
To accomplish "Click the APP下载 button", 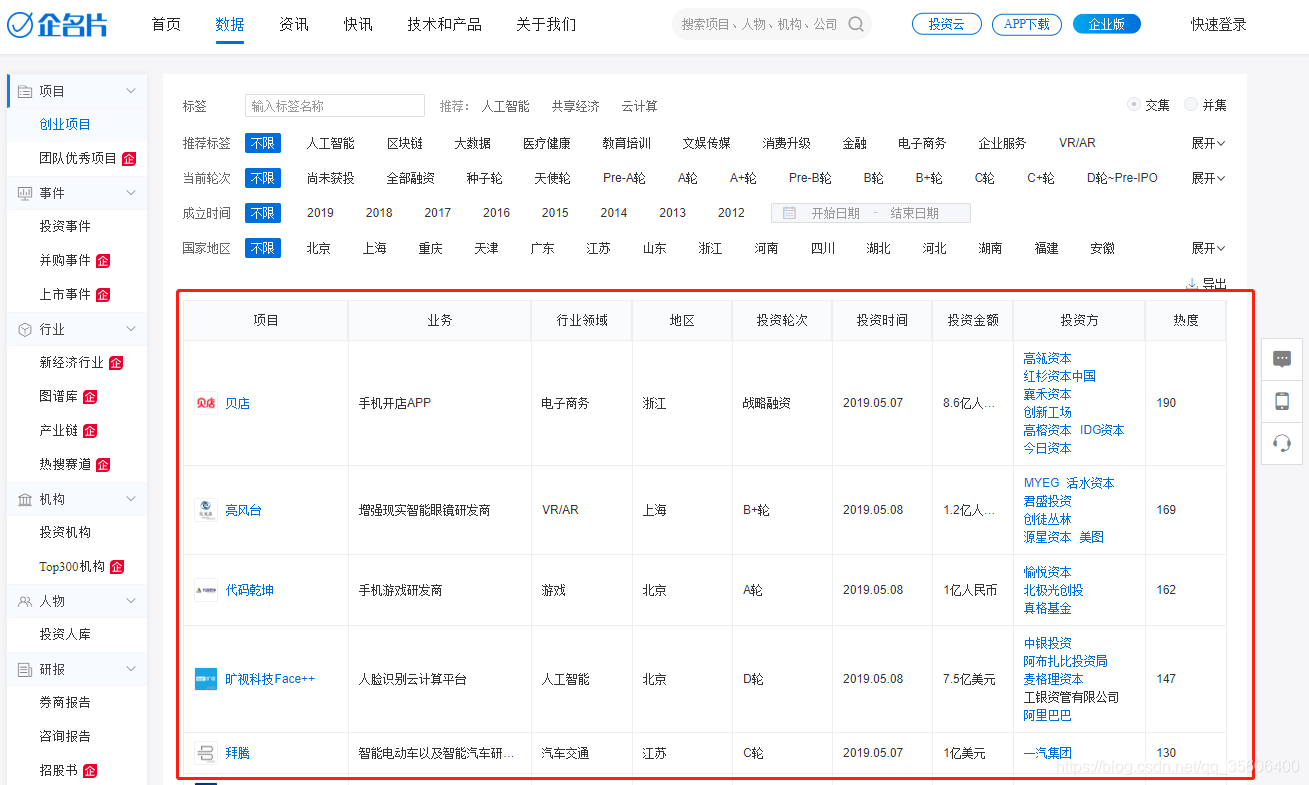I will point(1026,22).
